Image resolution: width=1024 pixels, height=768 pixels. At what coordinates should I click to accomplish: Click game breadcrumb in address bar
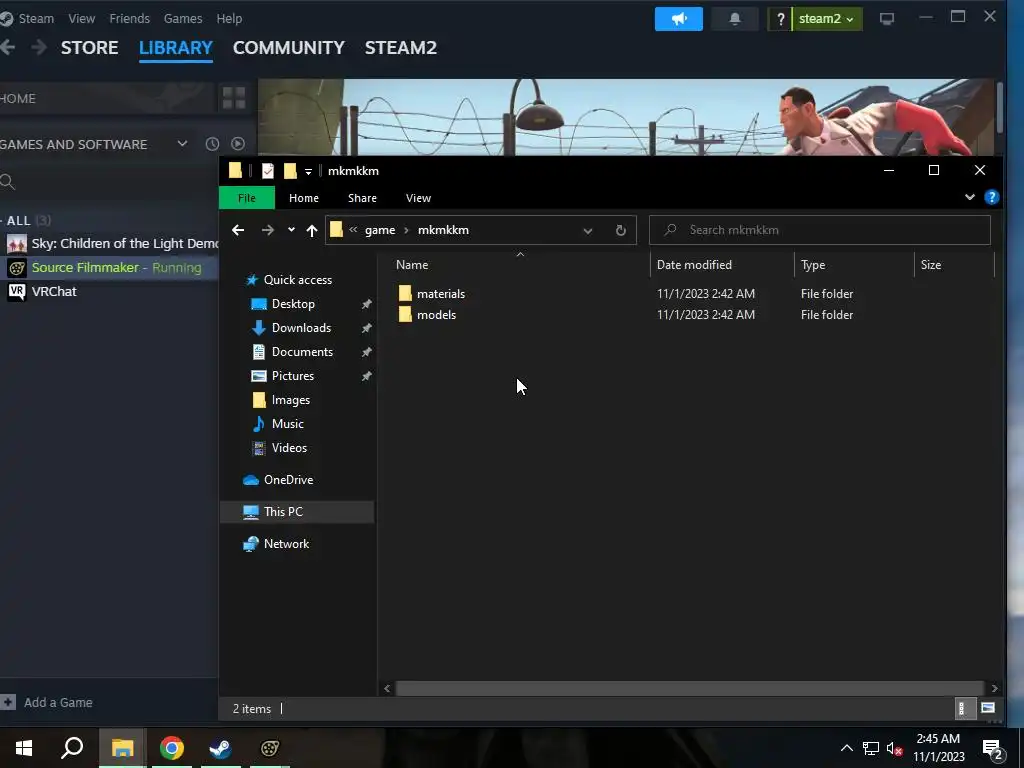[x=380, y=230]
